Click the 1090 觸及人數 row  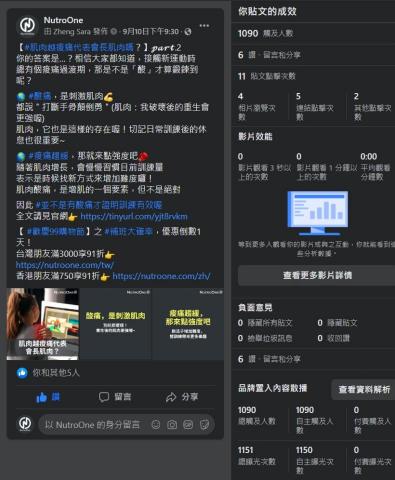tap(313, 33)
